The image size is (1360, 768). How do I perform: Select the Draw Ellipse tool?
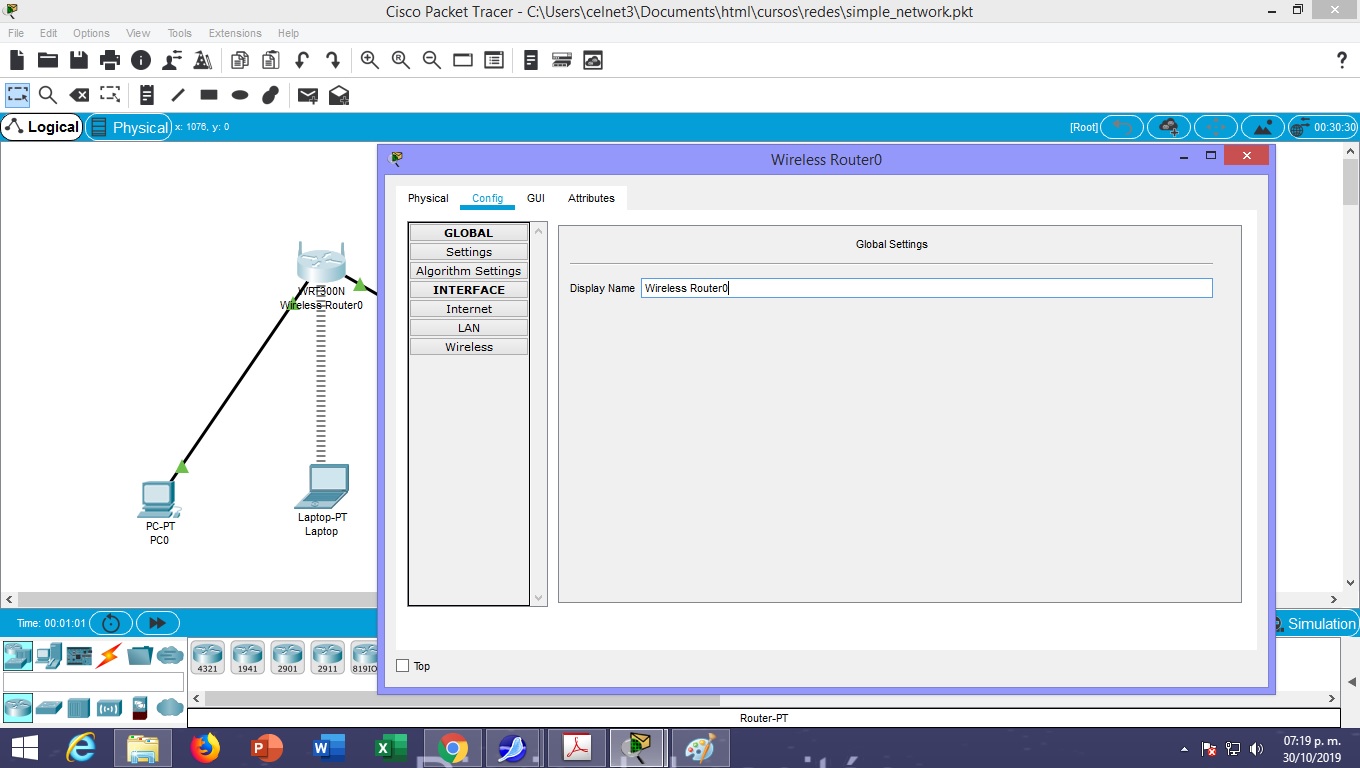click(x=240, y=95)
